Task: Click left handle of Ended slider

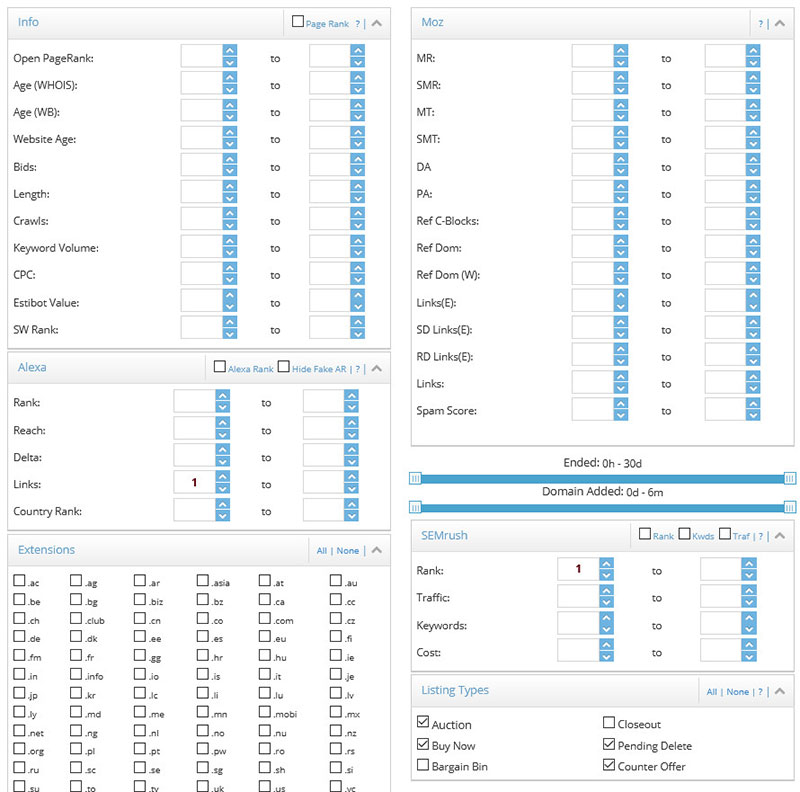Action: [x=415, y=478]
